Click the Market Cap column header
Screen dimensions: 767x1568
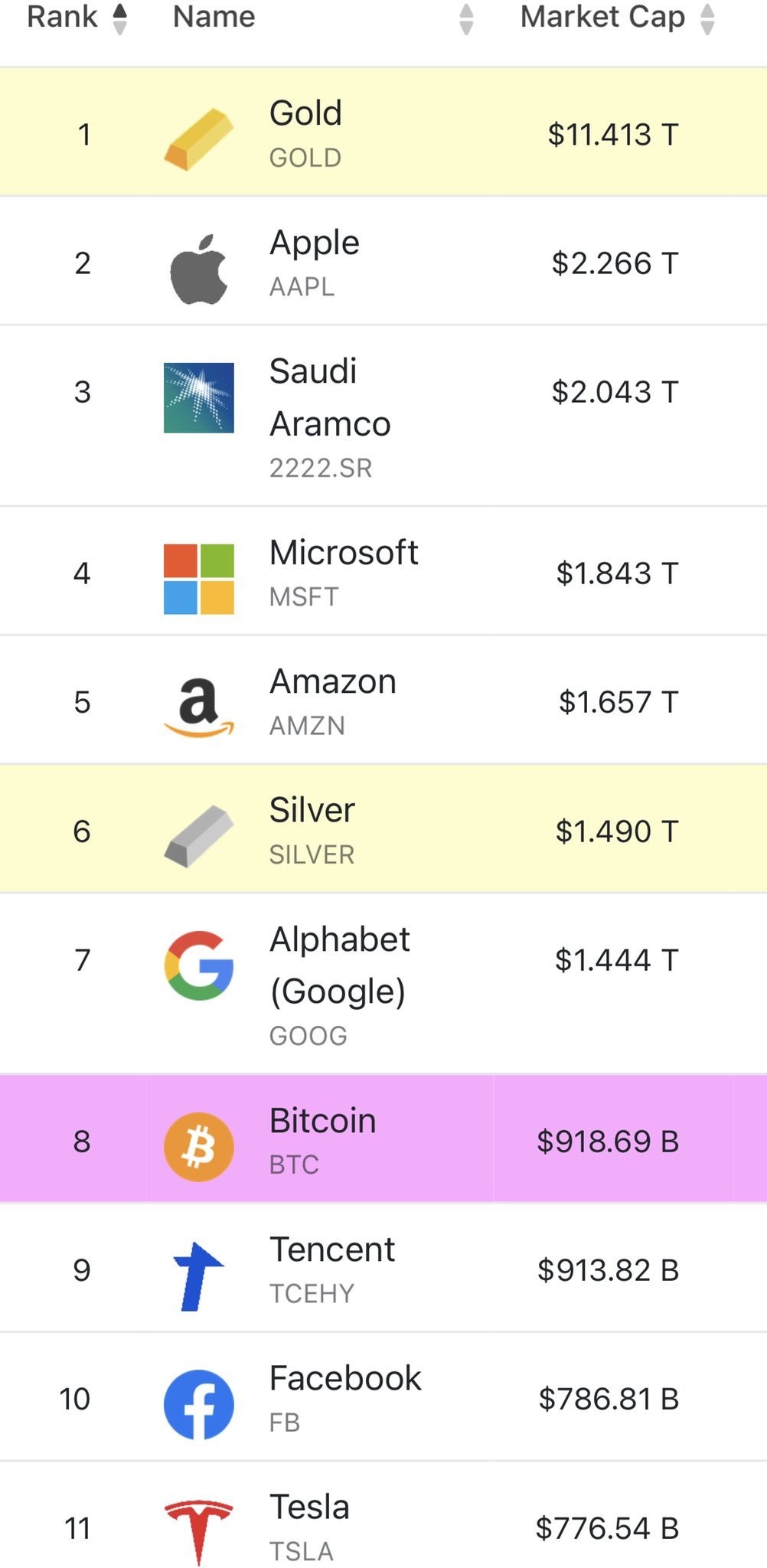click(x=602, y=17)
